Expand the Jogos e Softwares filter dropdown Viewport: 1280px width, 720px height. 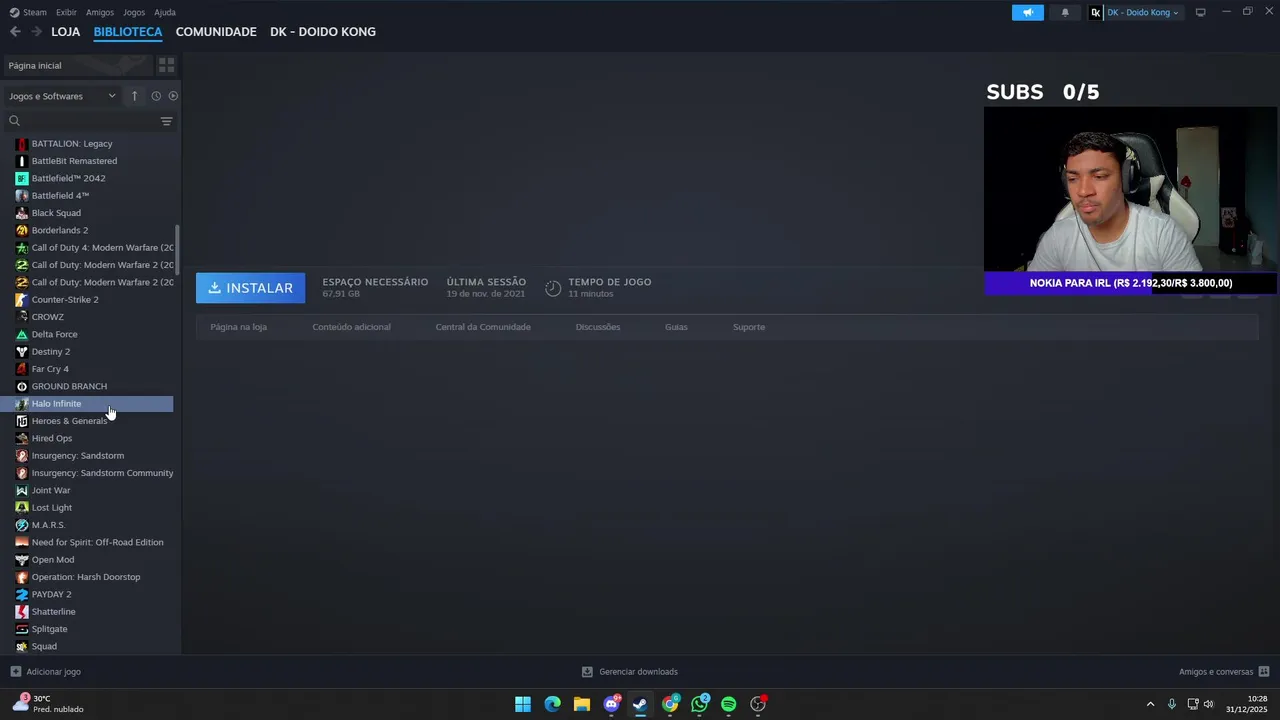tap(62, 96)
